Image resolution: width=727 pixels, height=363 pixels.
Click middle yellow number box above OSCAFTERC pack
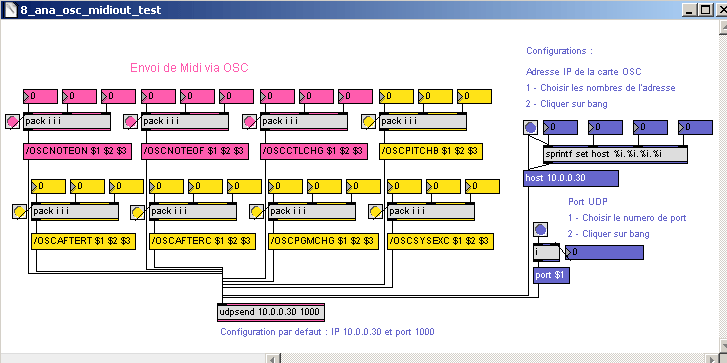point(205,186)
